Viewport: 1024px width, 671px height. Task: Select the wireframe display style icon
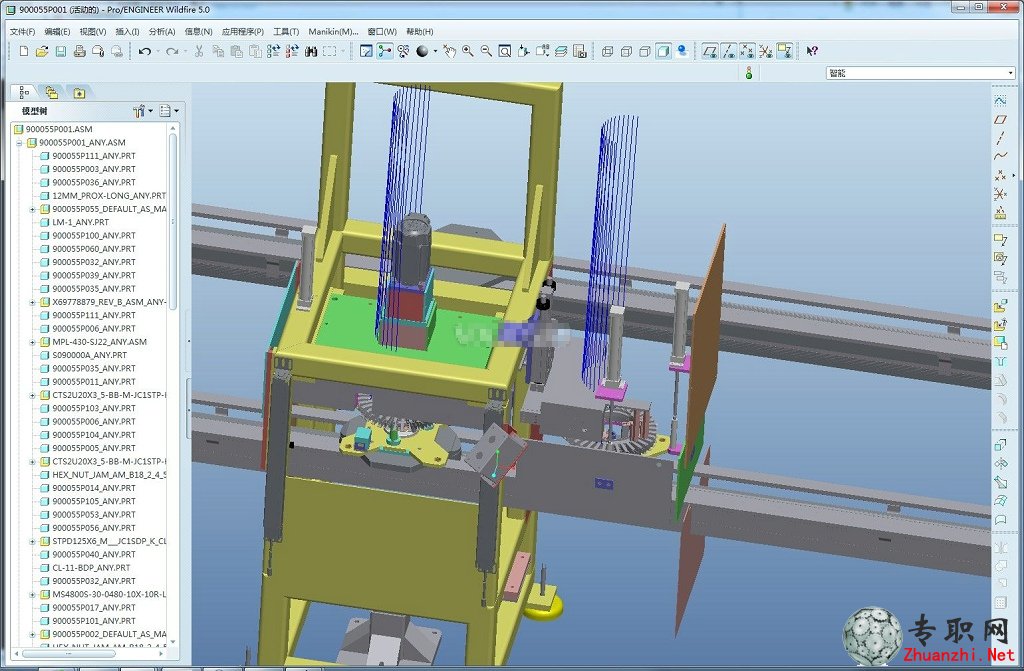(607, 51)
